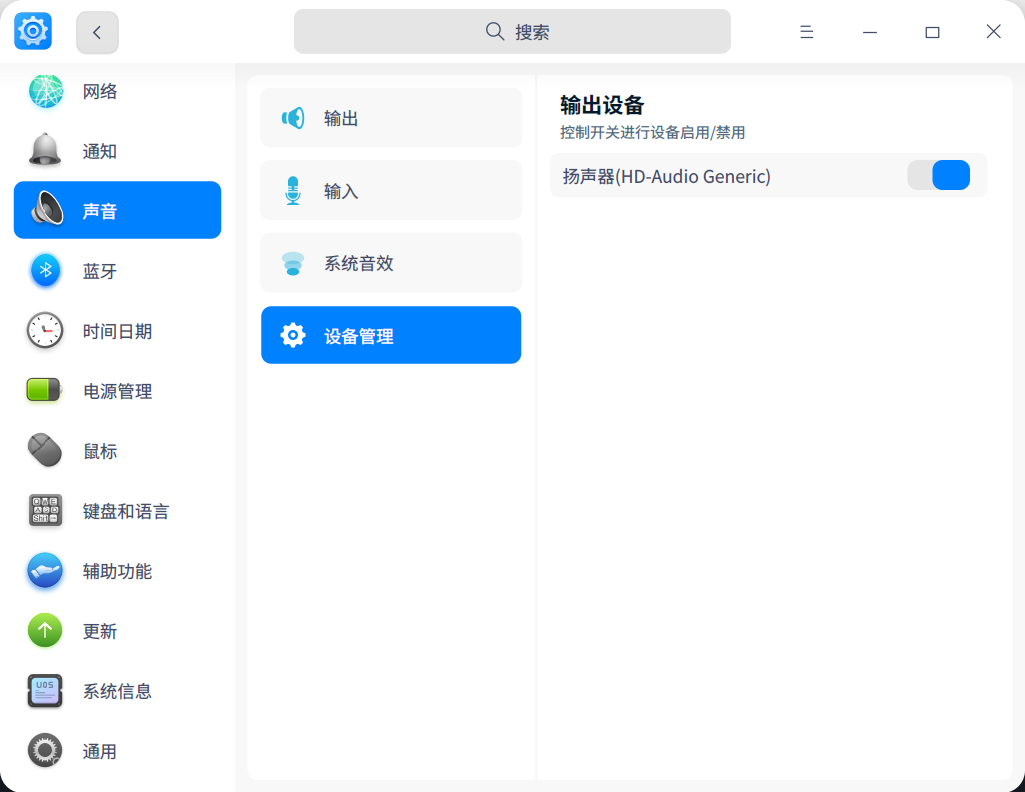The width and height of the screenshot is (1025, 792).
Task: Select the 设备管理 device management tab
Action: click(391, 335)
